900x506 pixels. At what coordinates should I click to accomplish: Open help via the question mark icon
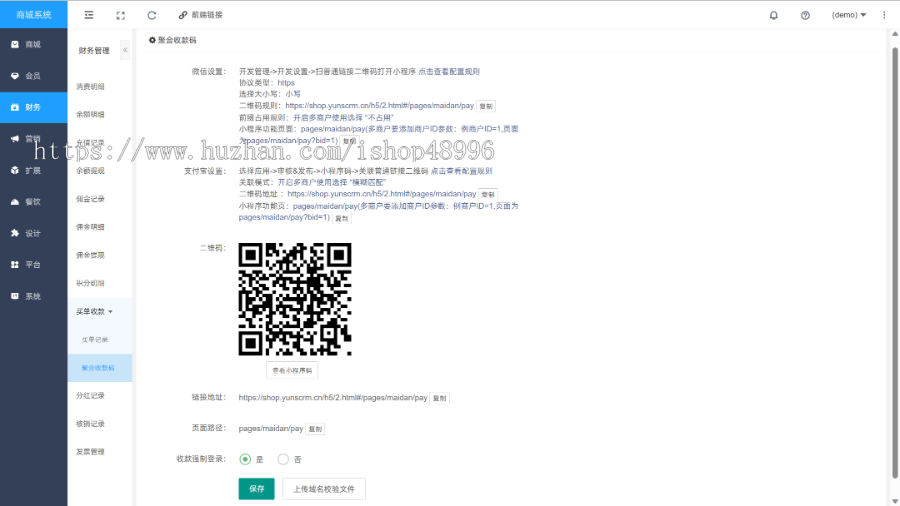pos(805,15)
